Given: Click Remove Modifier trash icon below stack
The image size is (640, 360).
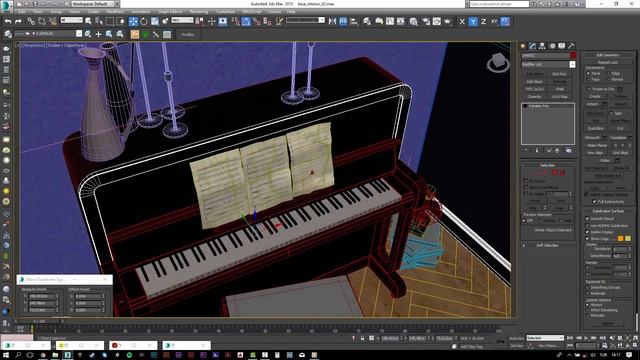Looking at the screenshot, I should pos(557,151).
